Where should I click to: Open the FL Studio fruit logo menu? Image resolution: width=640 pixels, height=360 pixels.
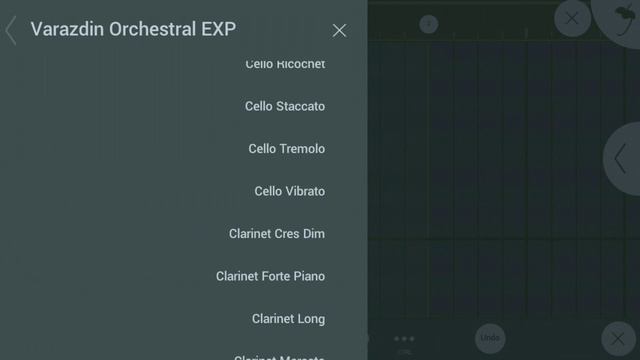[620, 20]
